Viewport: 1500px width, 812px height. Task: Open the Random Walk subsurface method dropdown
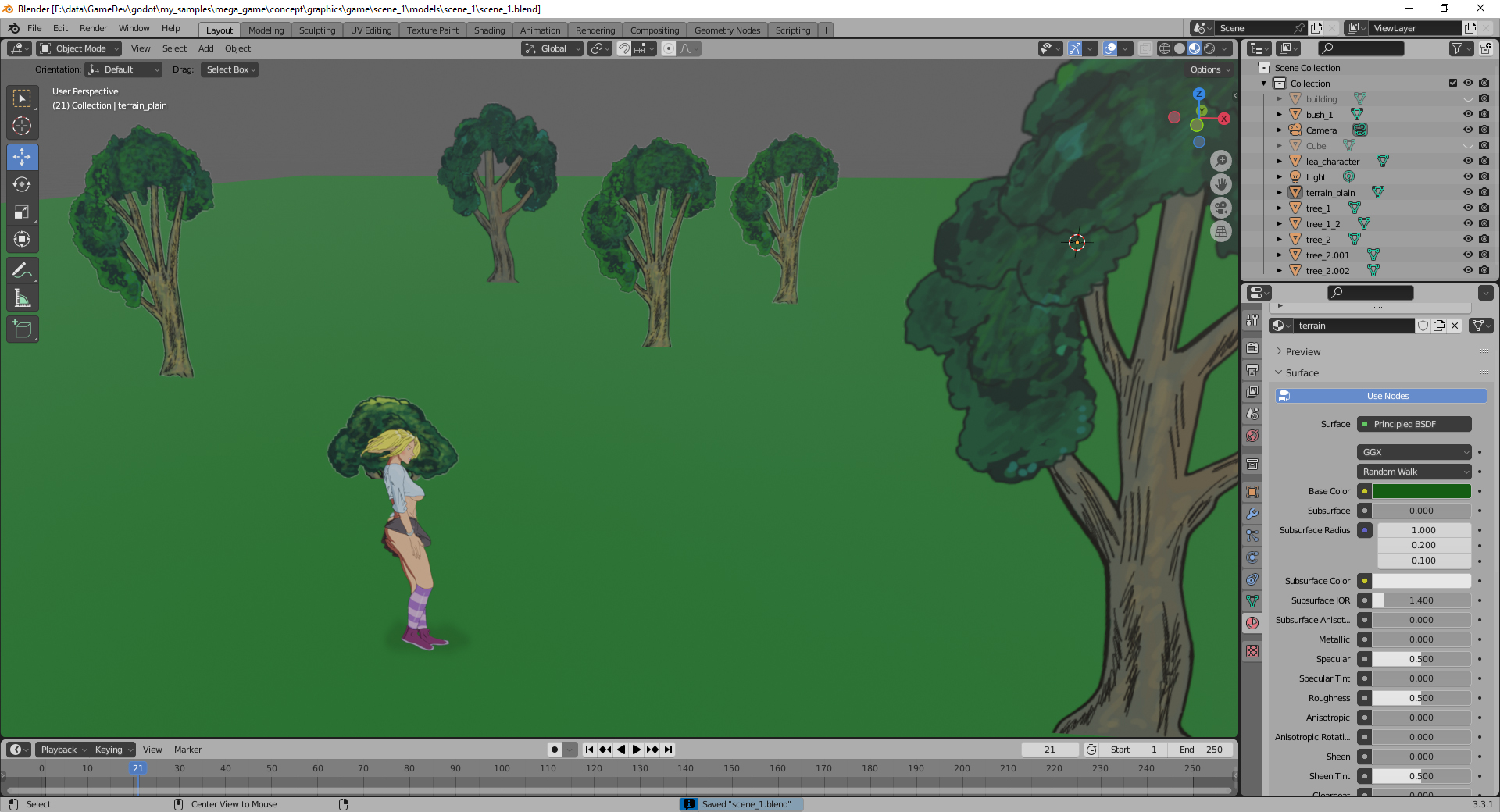[1414, 472]
